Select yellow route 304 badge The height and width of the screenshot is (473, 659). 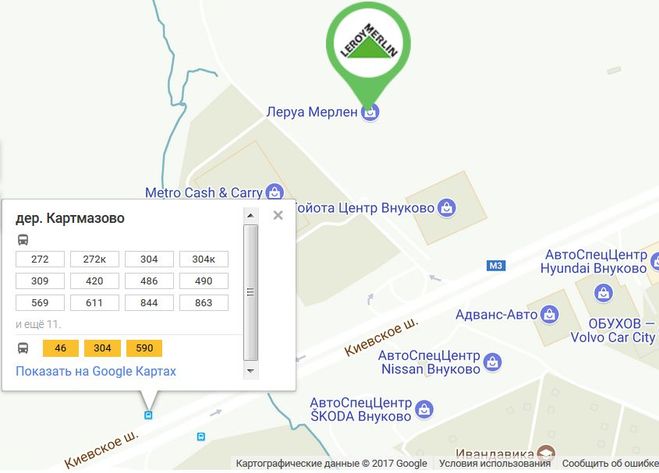click(102, 348)
